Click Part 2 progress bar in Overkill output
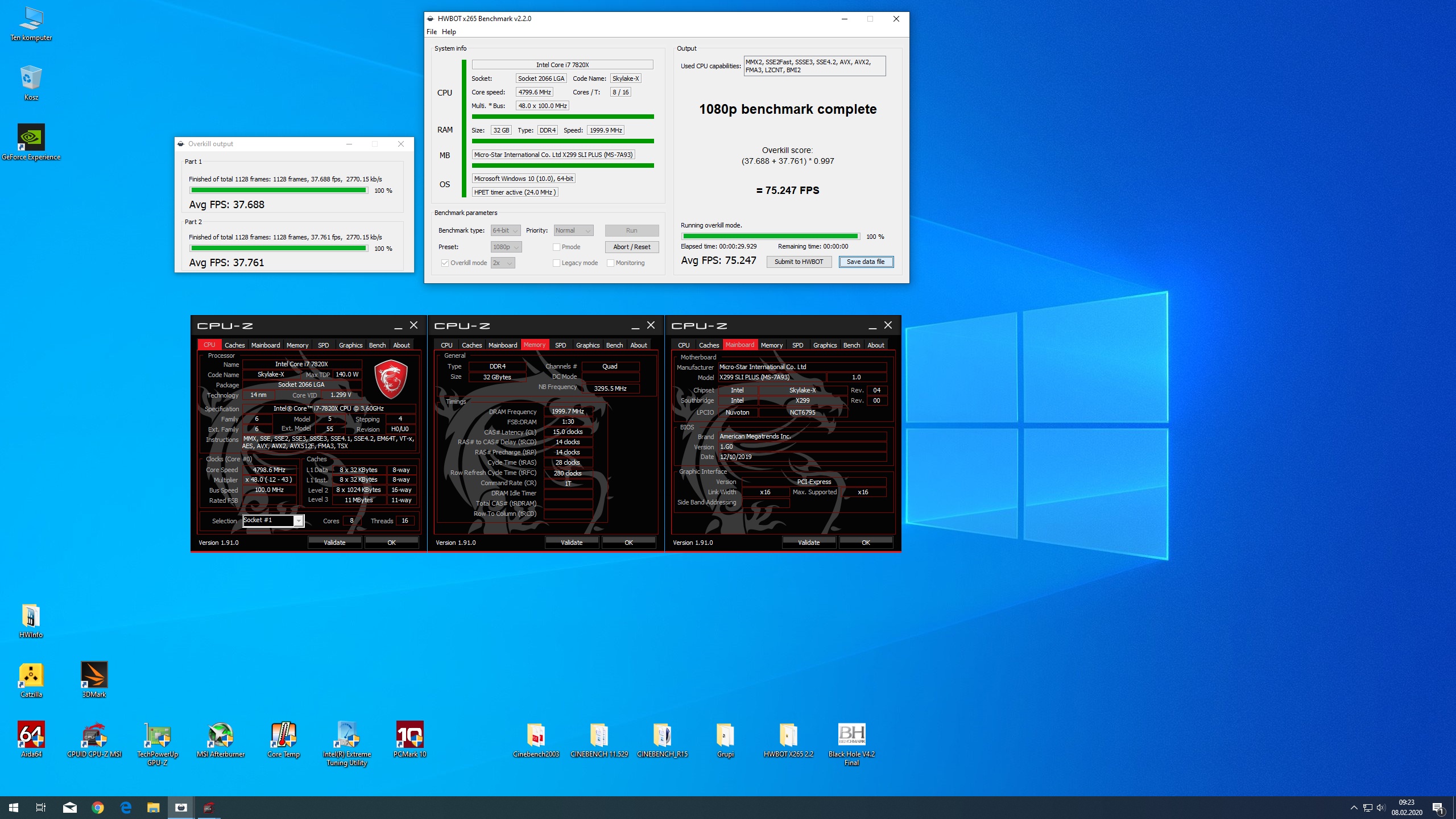This screenshot has width=1456, height=819. (279, 248)
